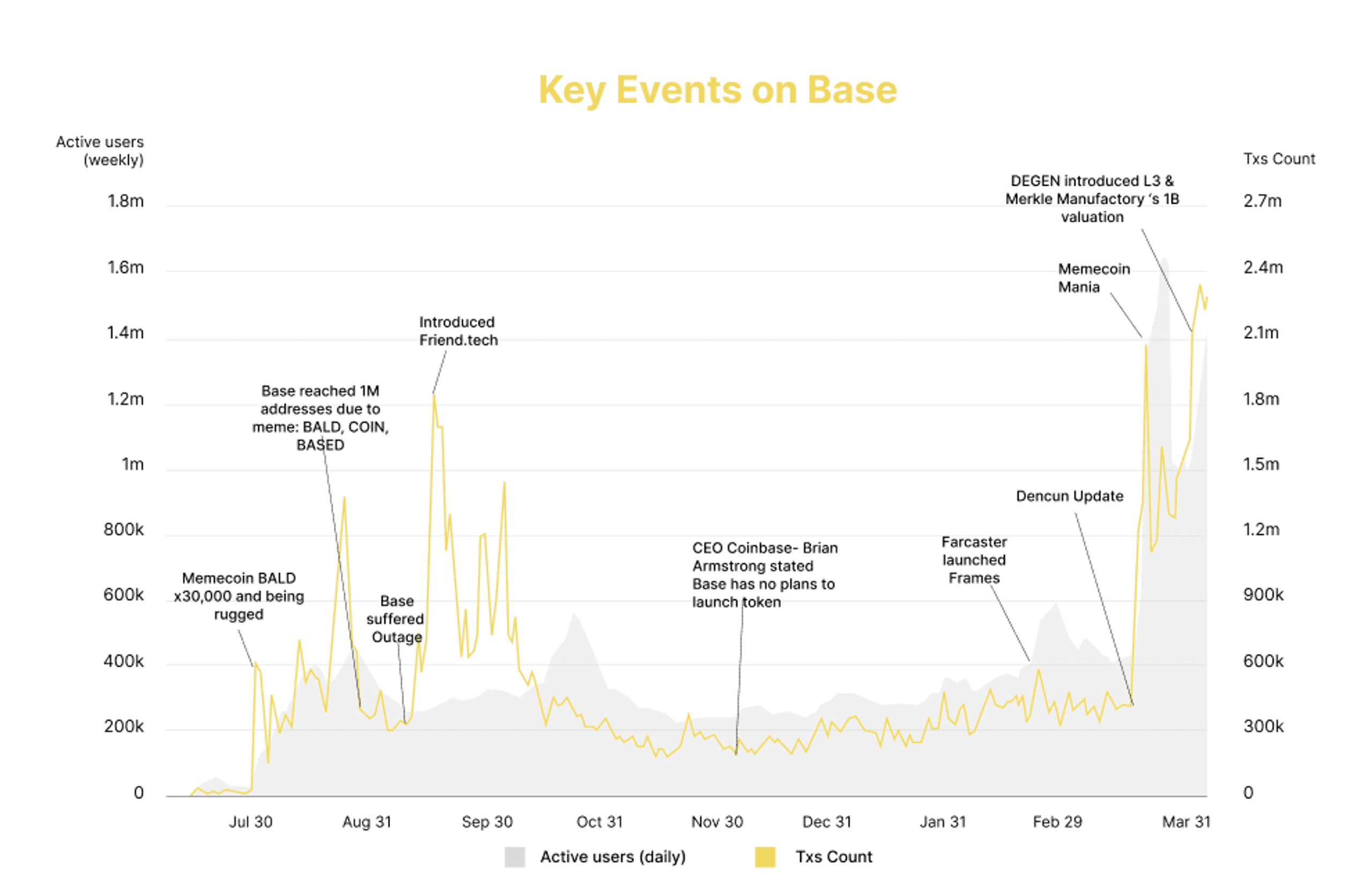Click the '2.4m' right axis value

coord(1263,267)
